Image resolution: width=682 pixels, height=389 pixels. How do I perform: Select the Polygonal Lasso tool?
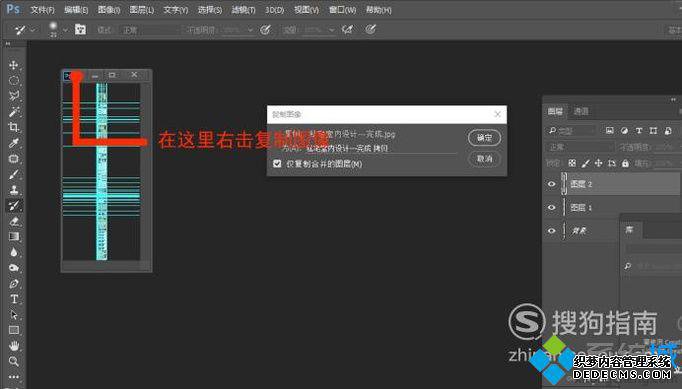[13, 96]
